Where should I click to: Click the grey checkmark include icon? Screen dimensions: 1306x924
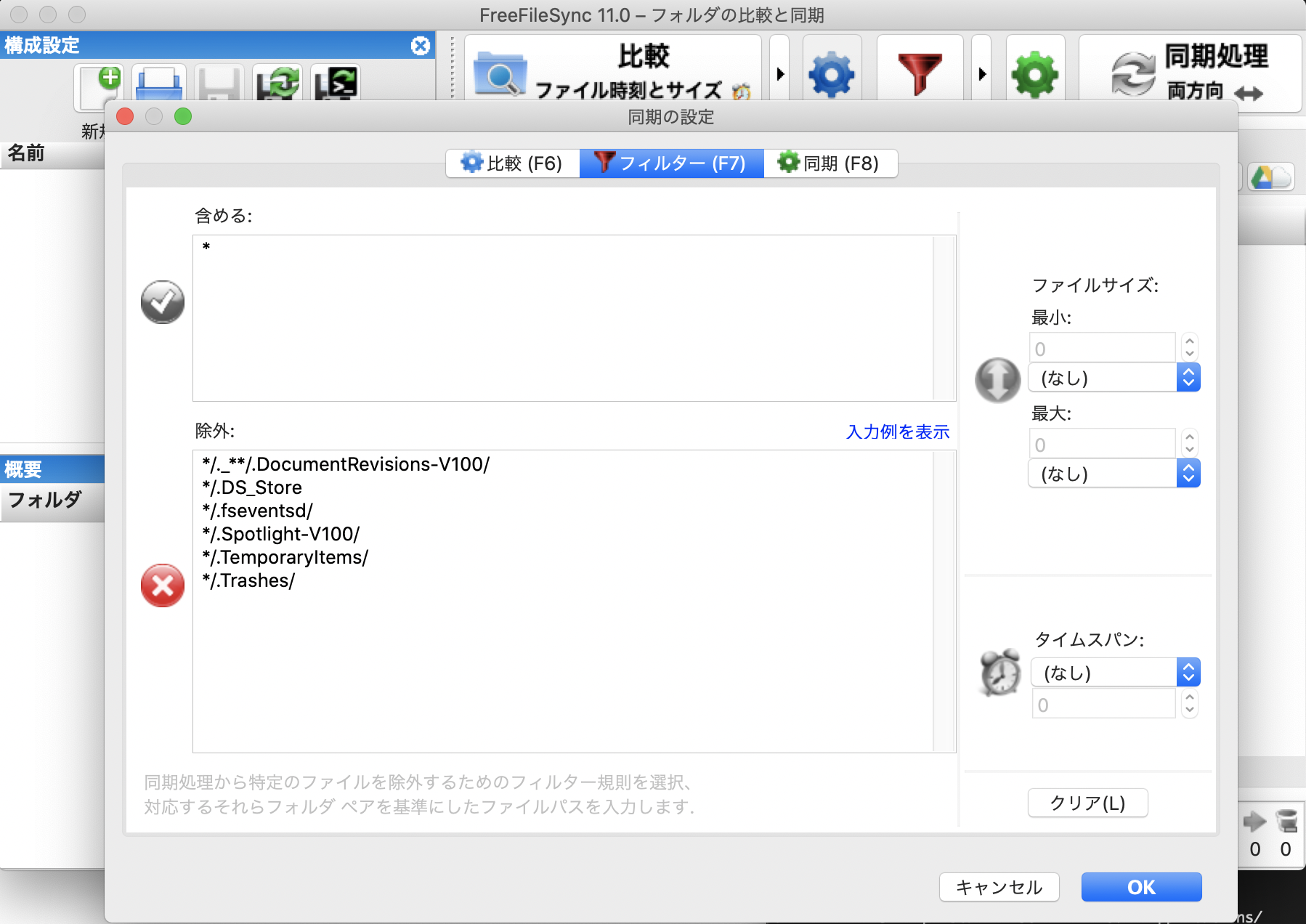click(163, 302)
